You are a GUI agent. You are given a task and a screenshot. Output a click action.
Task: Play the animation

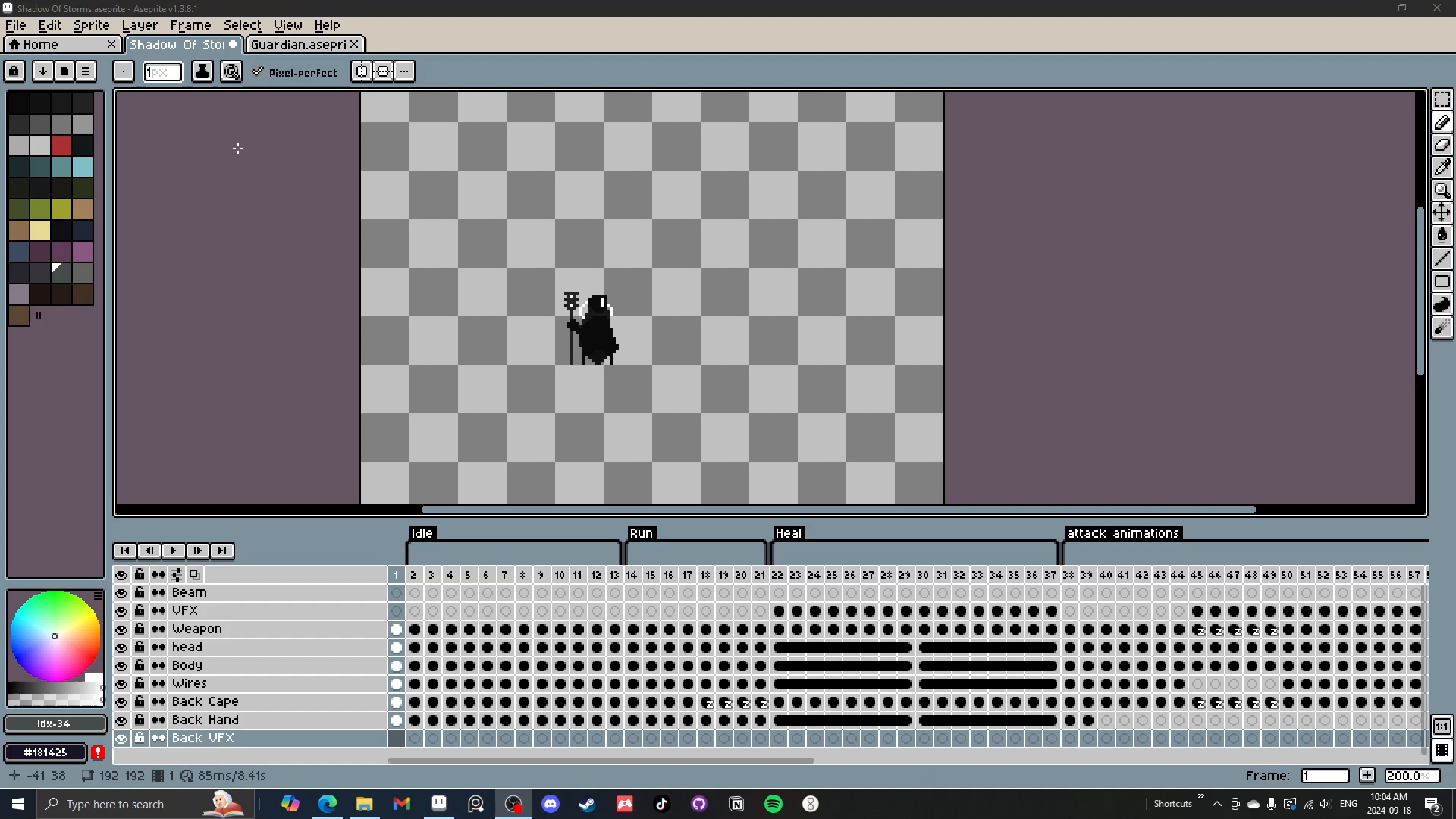[174, 551]
